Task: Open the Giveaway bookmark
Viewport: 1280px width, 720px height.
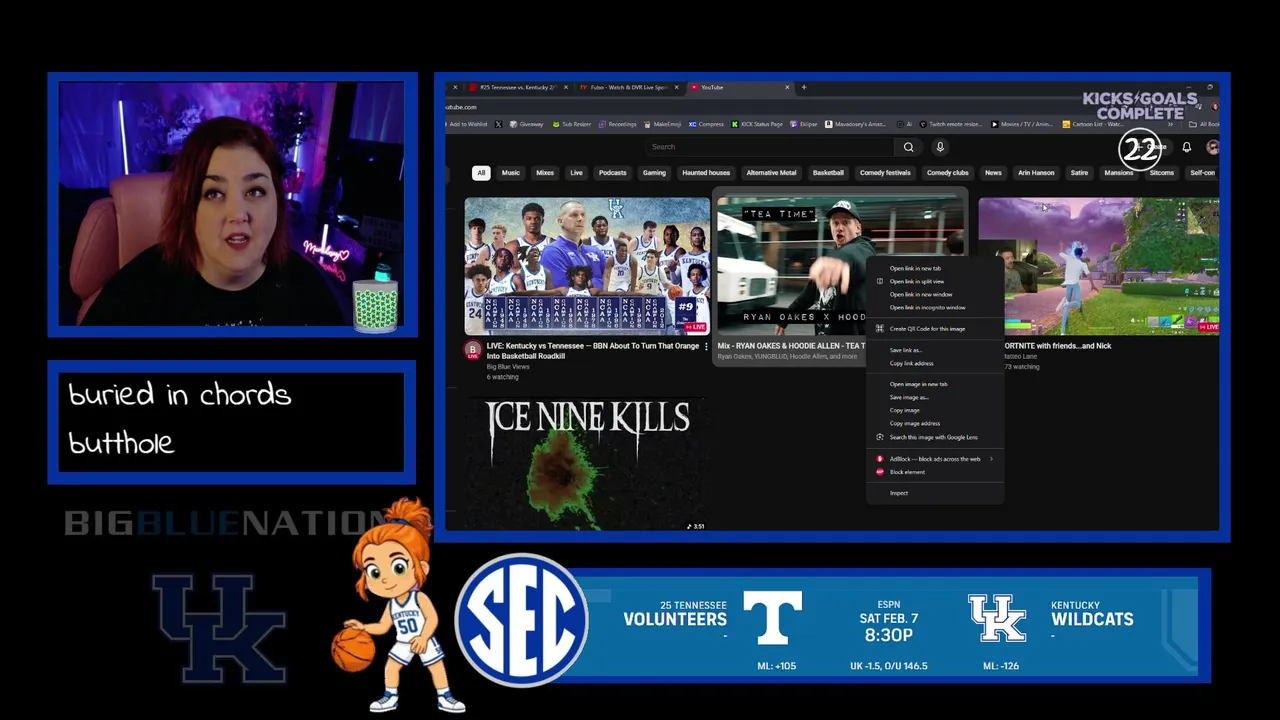Action: tap(526, 124)
